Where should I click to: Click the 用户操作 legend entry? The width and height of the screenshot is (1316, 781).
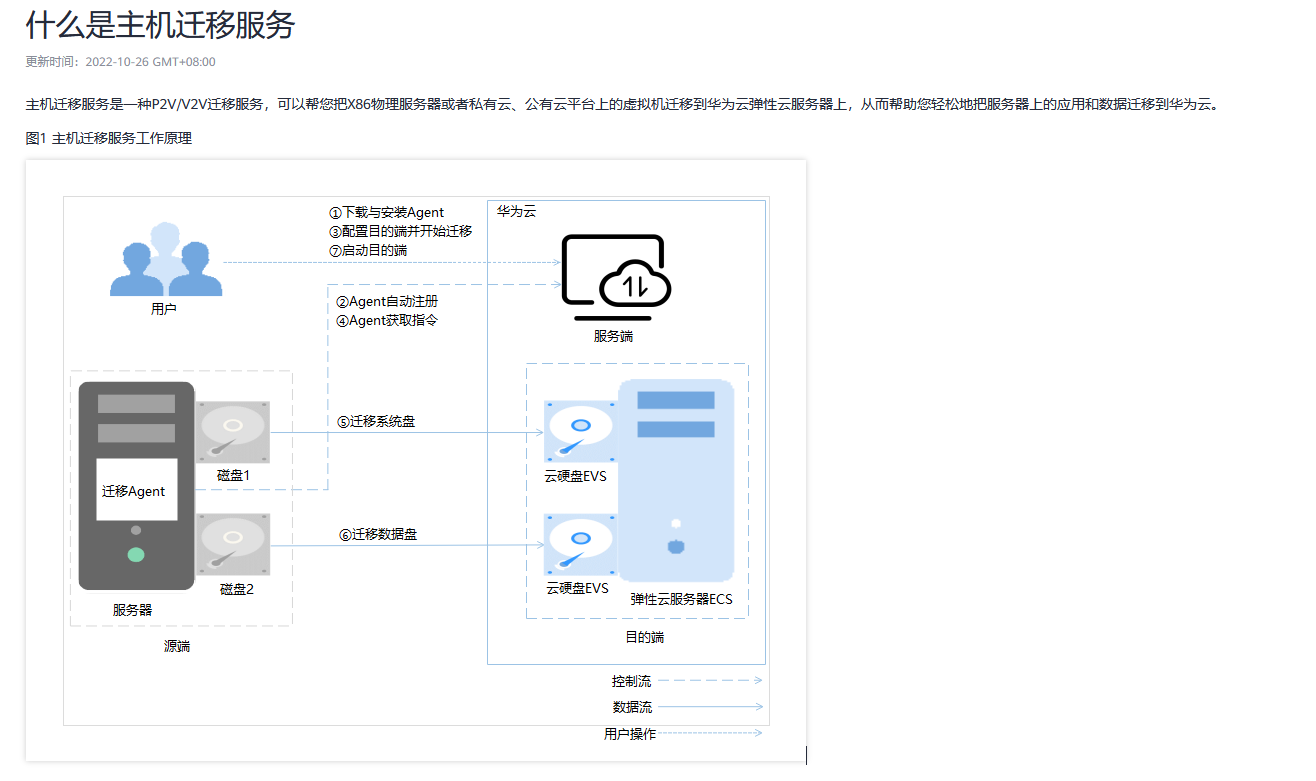coord(684,734)
